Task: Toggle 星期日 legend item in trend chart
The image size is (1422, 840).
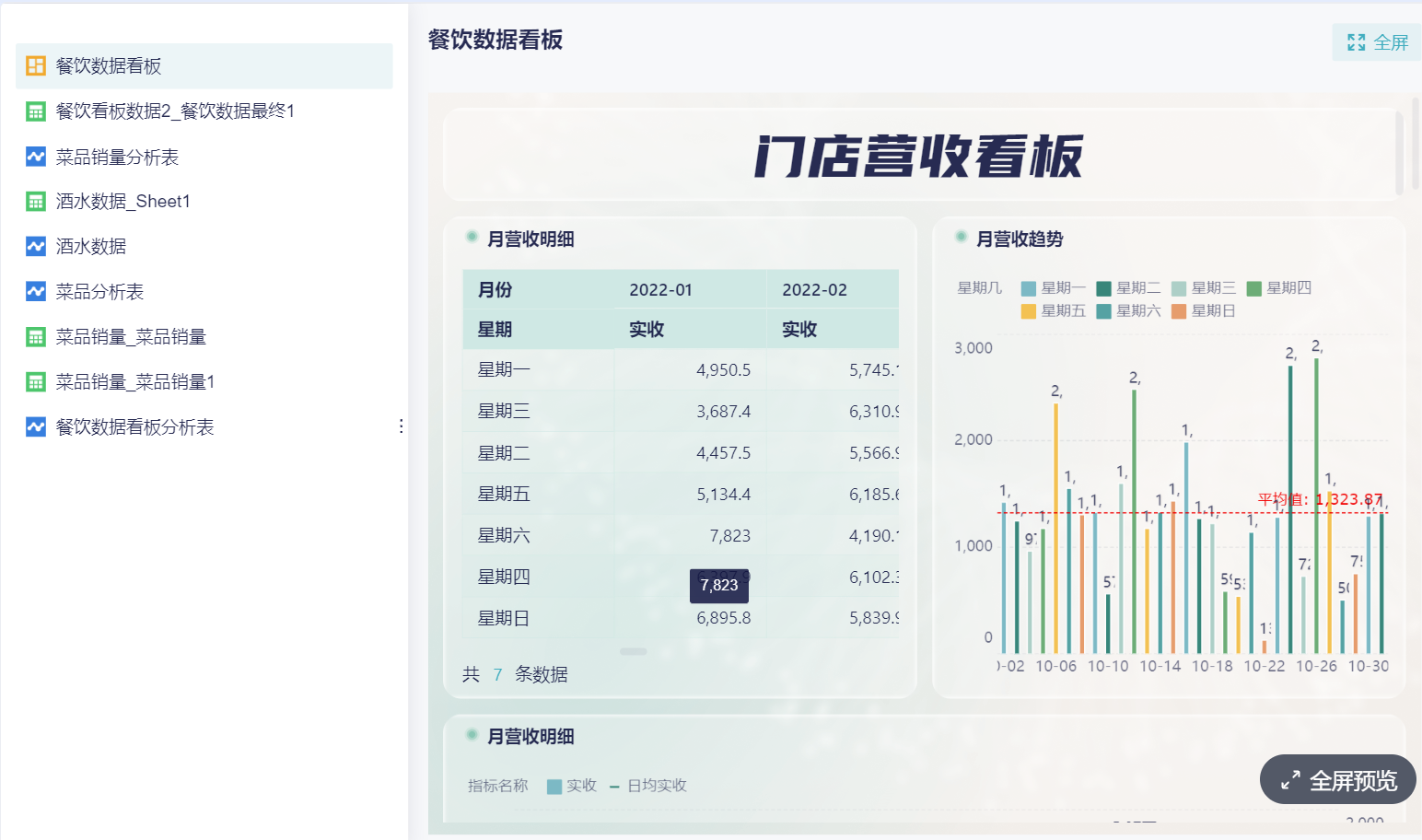Action: 1205,311
